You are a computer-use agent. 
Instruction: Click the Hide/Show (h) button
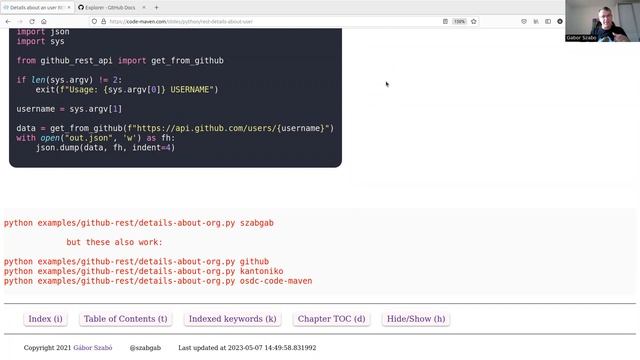point(416,319)
